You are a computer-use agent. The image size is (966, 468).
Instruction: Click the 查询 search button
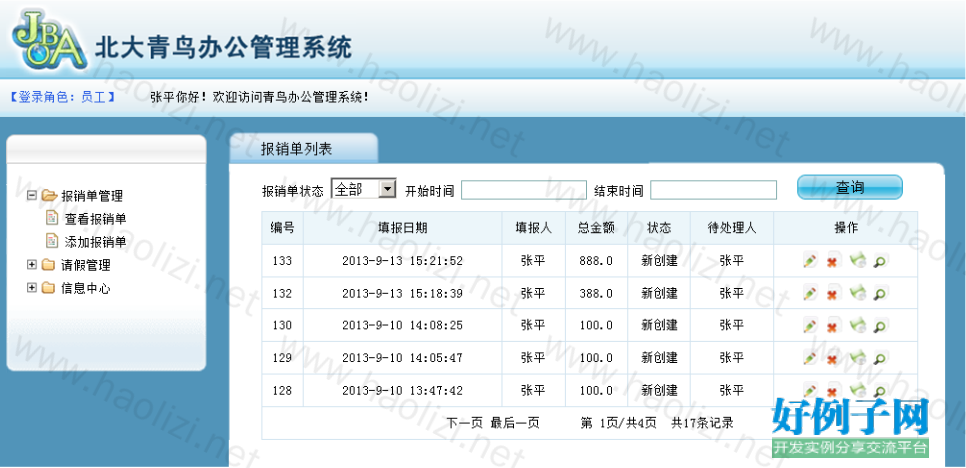849,187
